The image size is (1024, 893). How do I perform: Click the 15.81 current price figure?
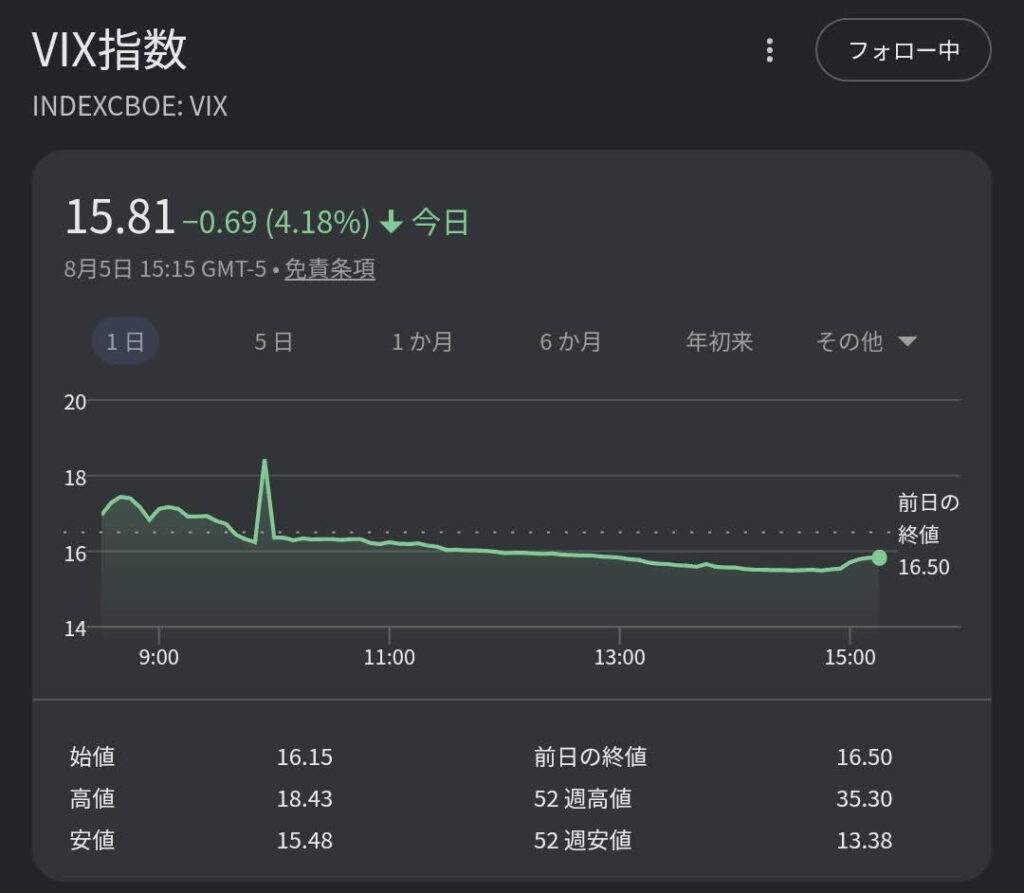[120, 217]
